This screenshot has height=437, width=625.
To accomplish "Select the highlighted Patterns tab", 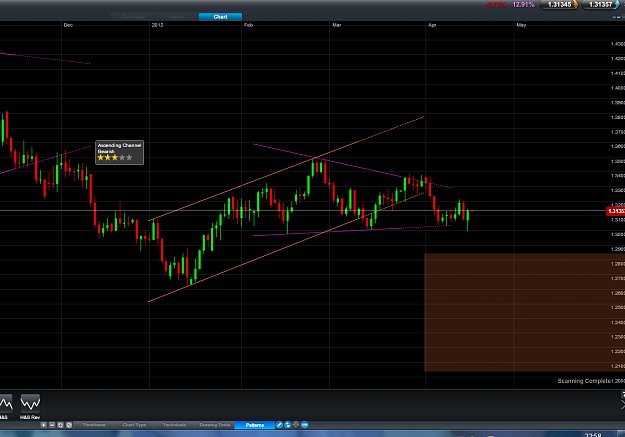I will point(255,425).
